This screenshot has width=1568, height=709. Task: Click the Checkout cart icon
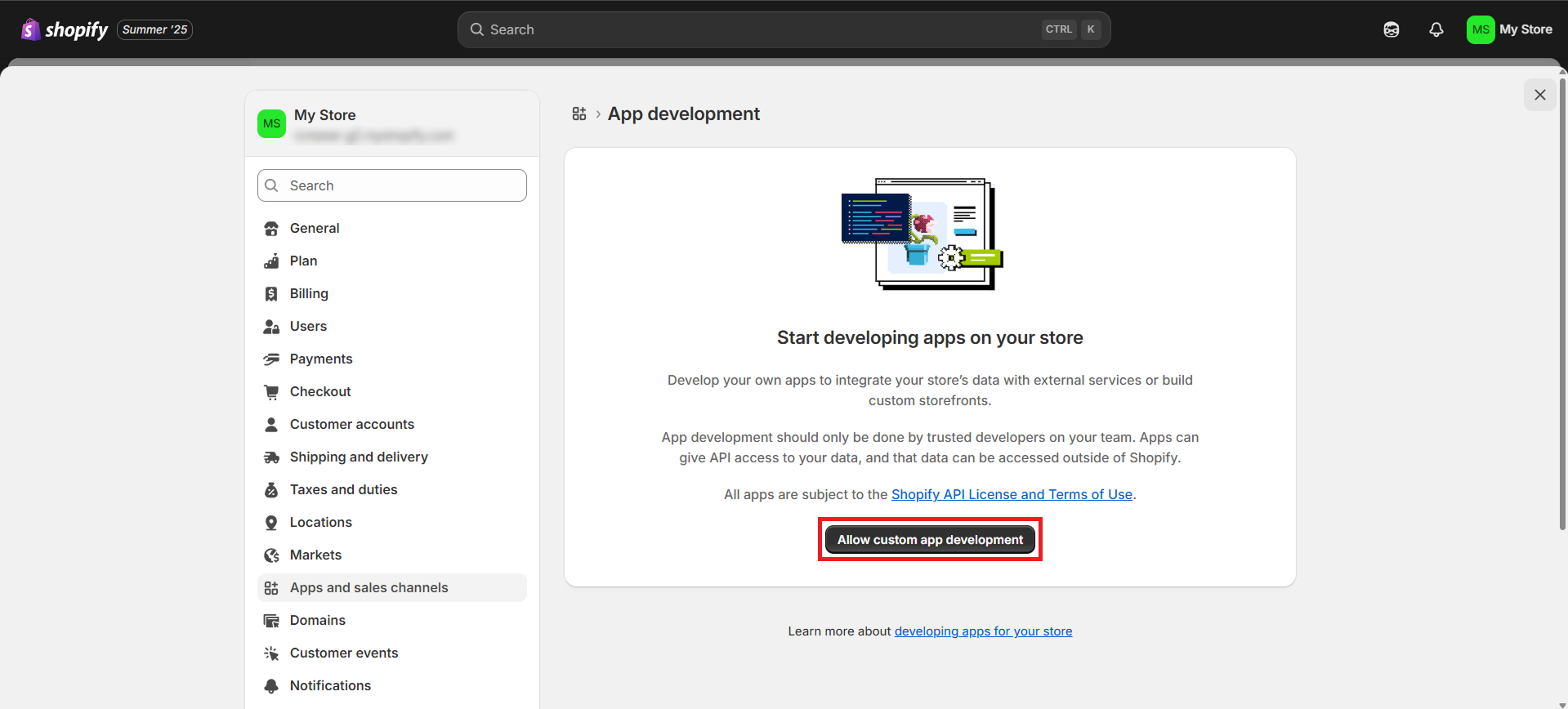(271, 392)
